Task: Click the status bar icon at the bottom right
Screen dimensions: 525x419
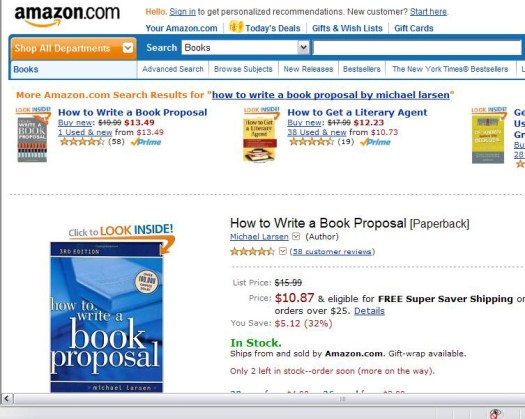Action: [495, 413]
